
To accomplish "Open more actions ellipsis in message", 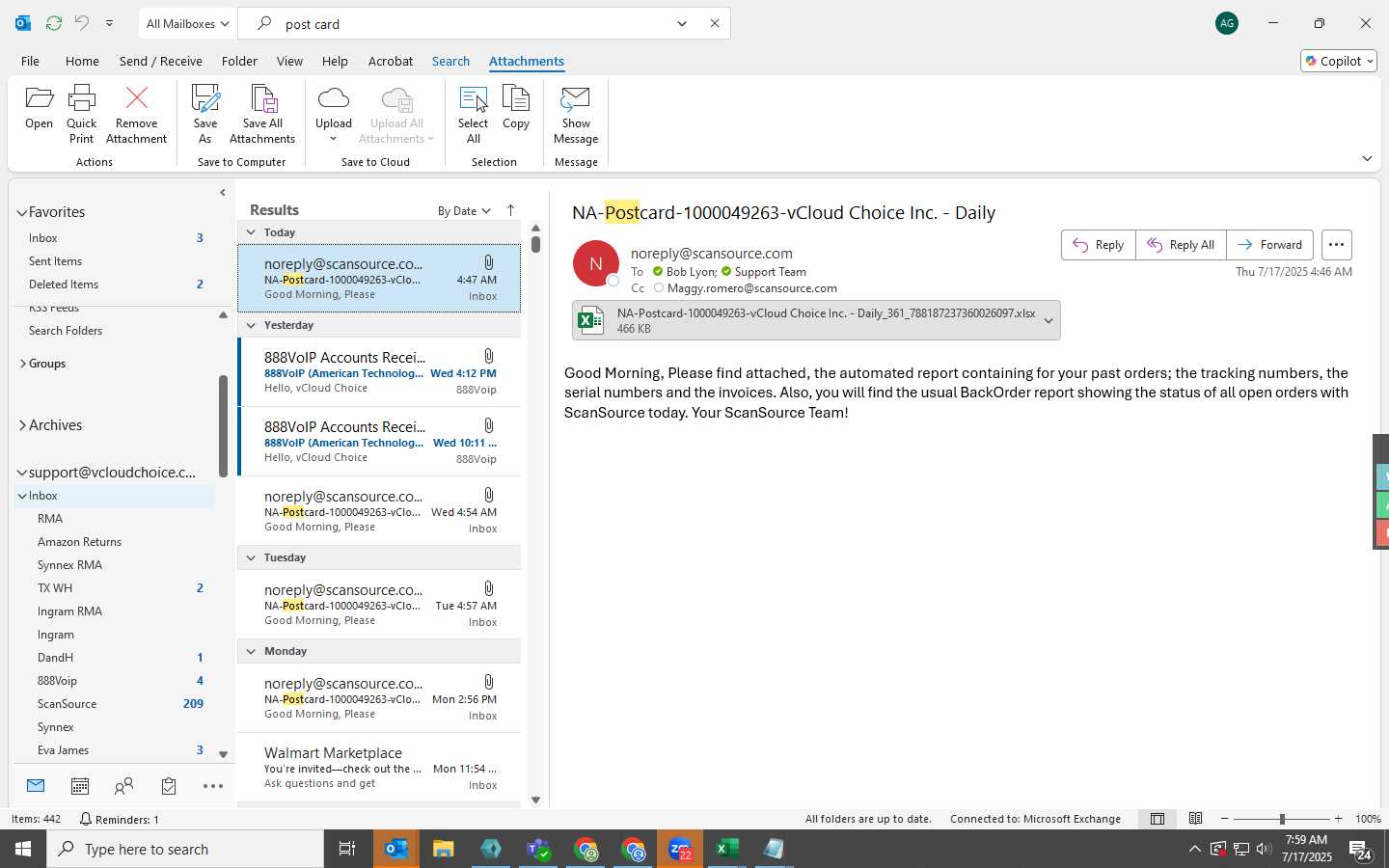I will pyautogui.click(x=1336, y=245).
